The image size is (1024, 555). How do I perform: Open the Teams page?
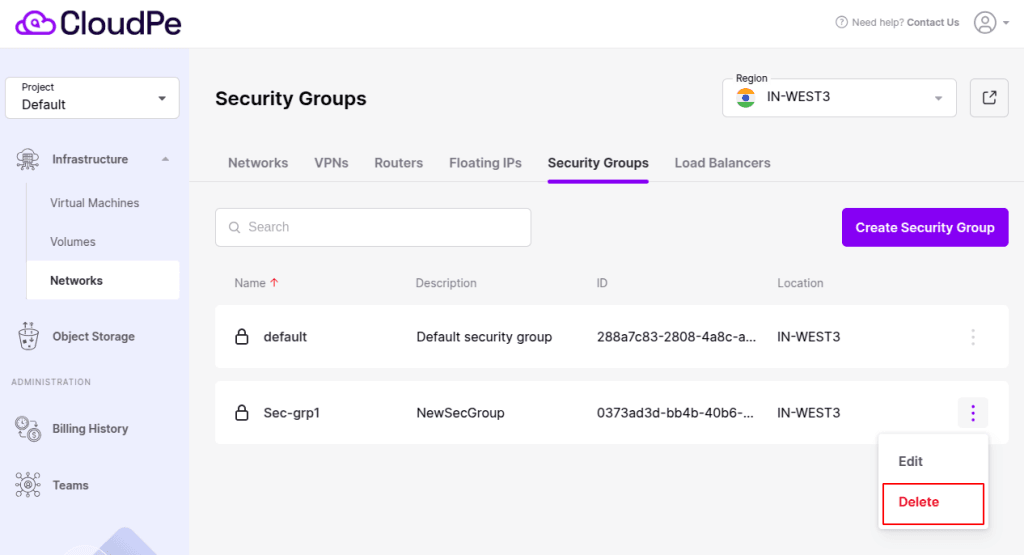pyautogui.click(x=71, y=485)
